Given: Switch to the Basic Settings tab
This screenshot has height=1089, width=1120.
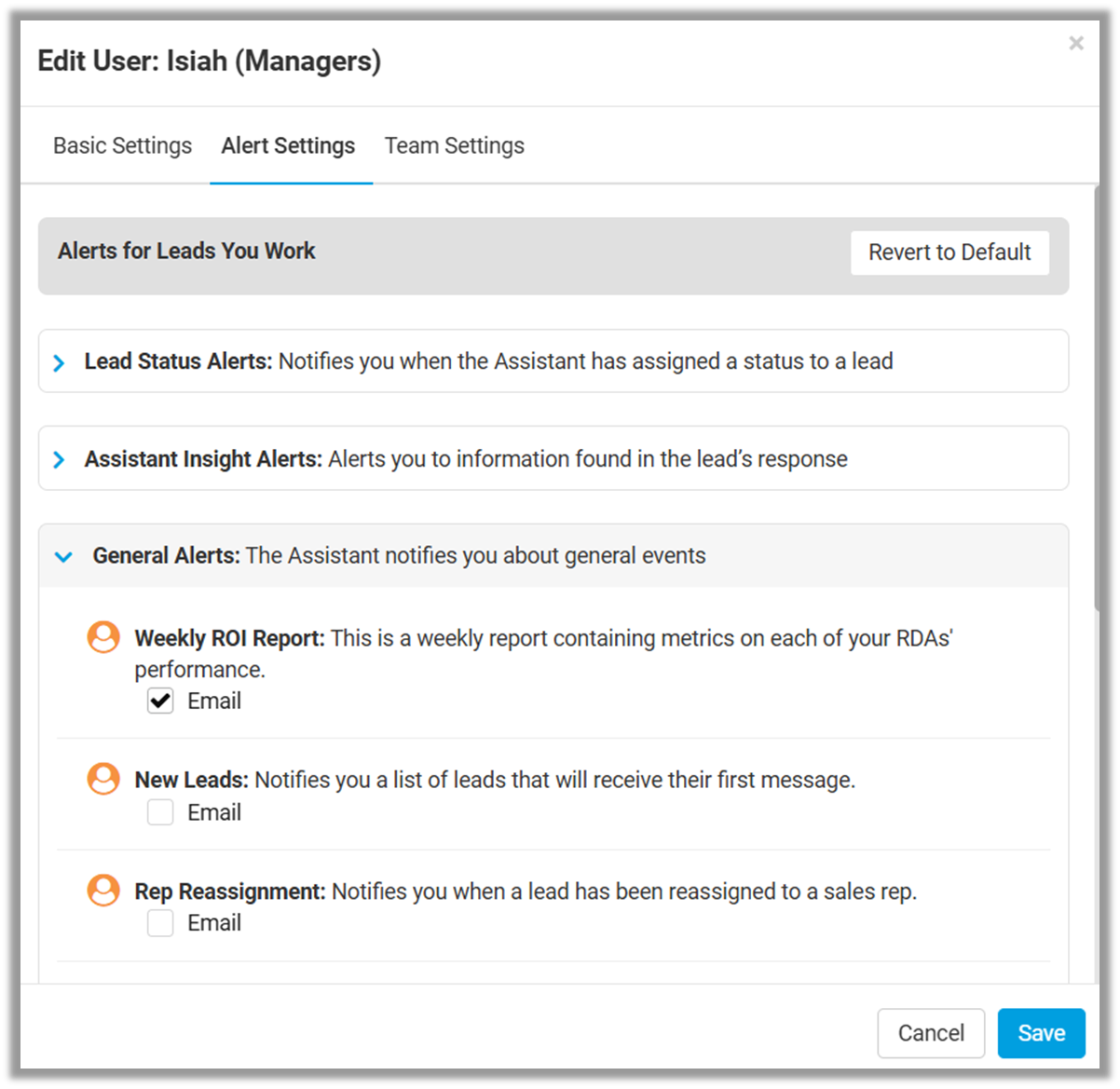Looking at the screenshot, I should click(x=122, y=146).
